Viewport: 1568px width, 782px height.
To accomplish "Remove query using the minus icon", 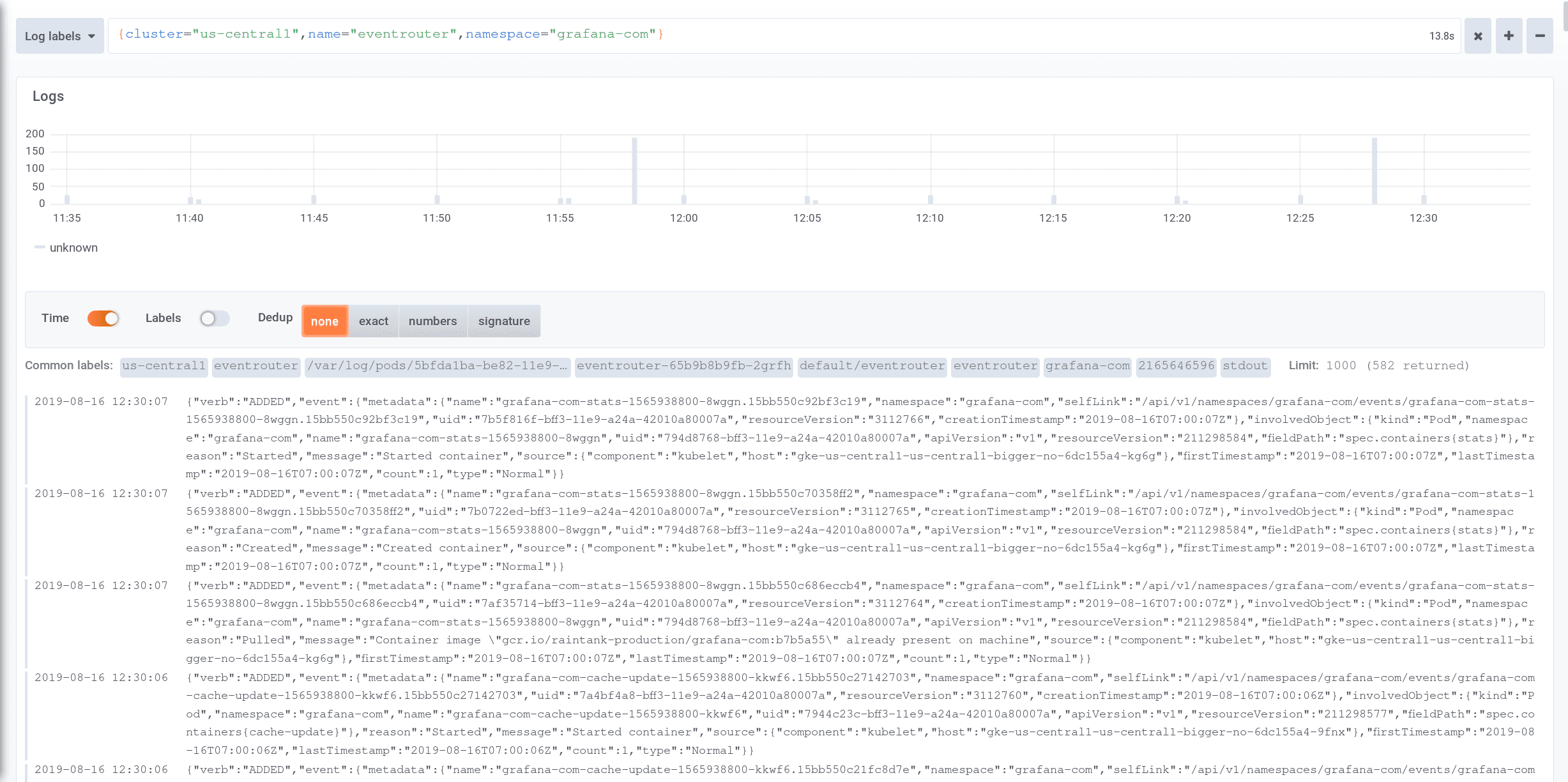I will tap(1540, 36).
